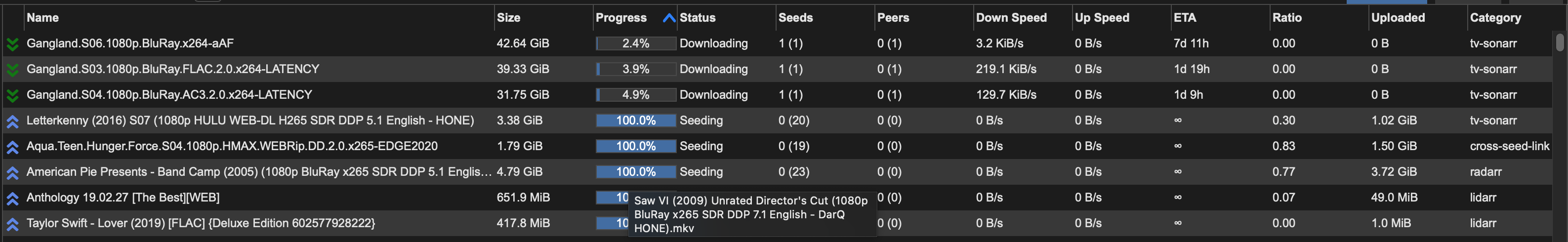Screen dimensions: 1568x242
Task: Sort torrents by Name column header
Action: point(42,18)
